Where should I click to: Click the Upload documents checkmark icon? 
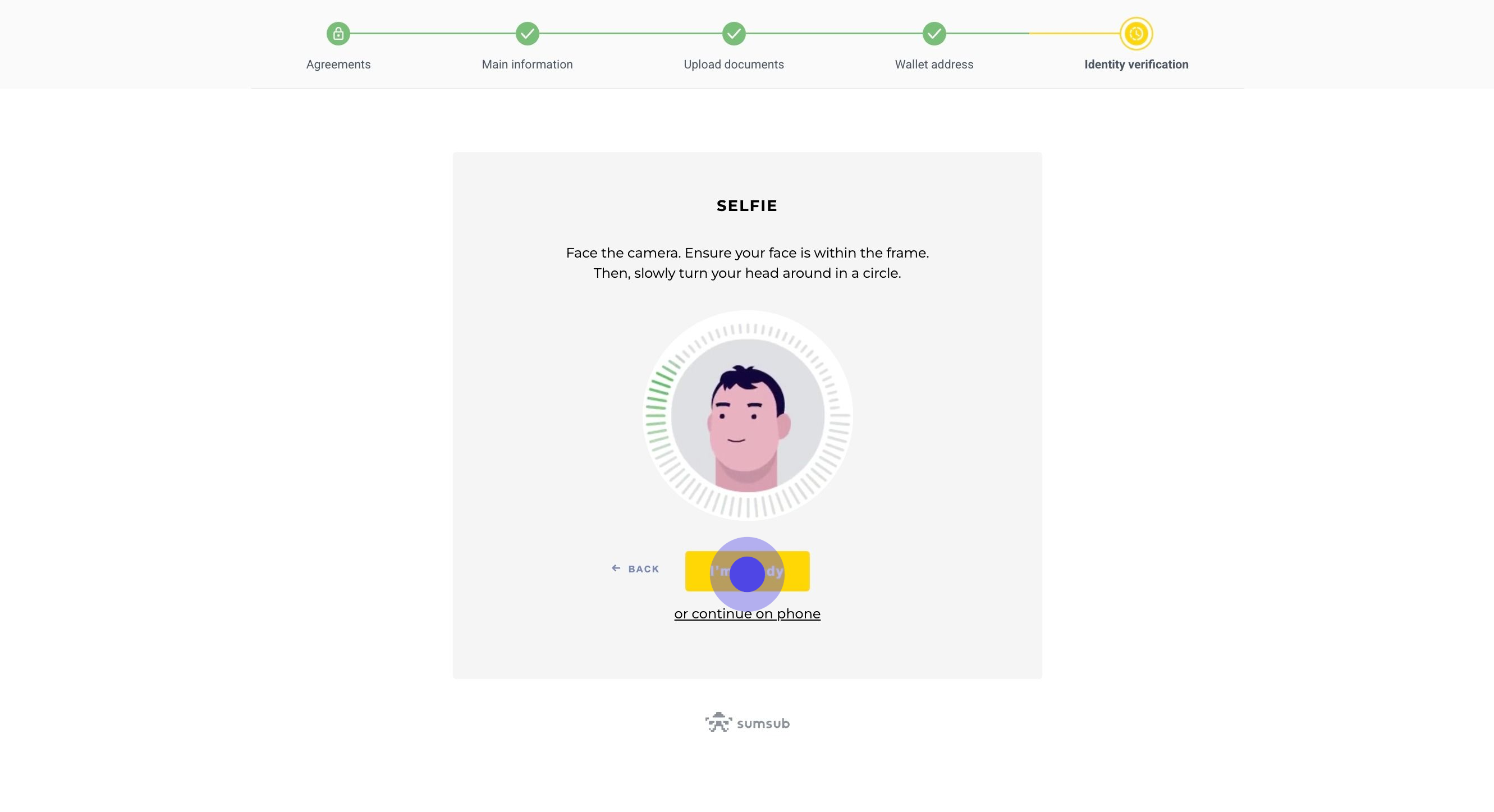click(734, 34)
